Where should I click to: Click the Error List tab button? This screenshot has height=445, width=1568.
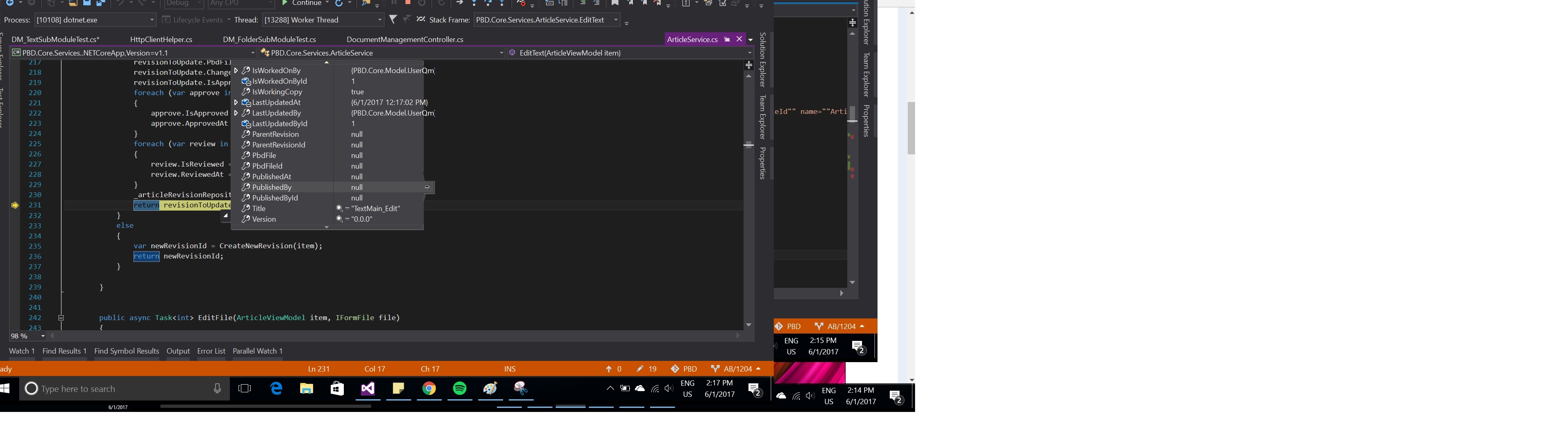[x=210, y=351]
